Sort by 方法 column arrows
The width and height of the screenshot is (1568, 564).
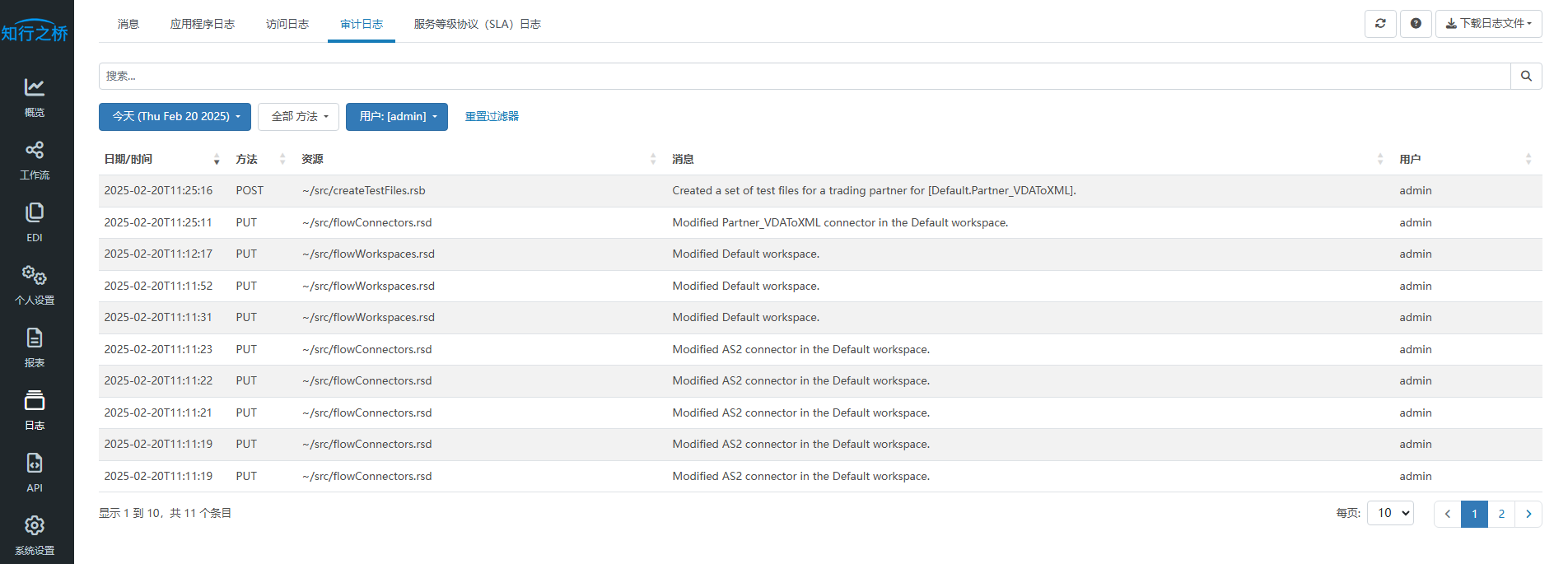point(282,160)
